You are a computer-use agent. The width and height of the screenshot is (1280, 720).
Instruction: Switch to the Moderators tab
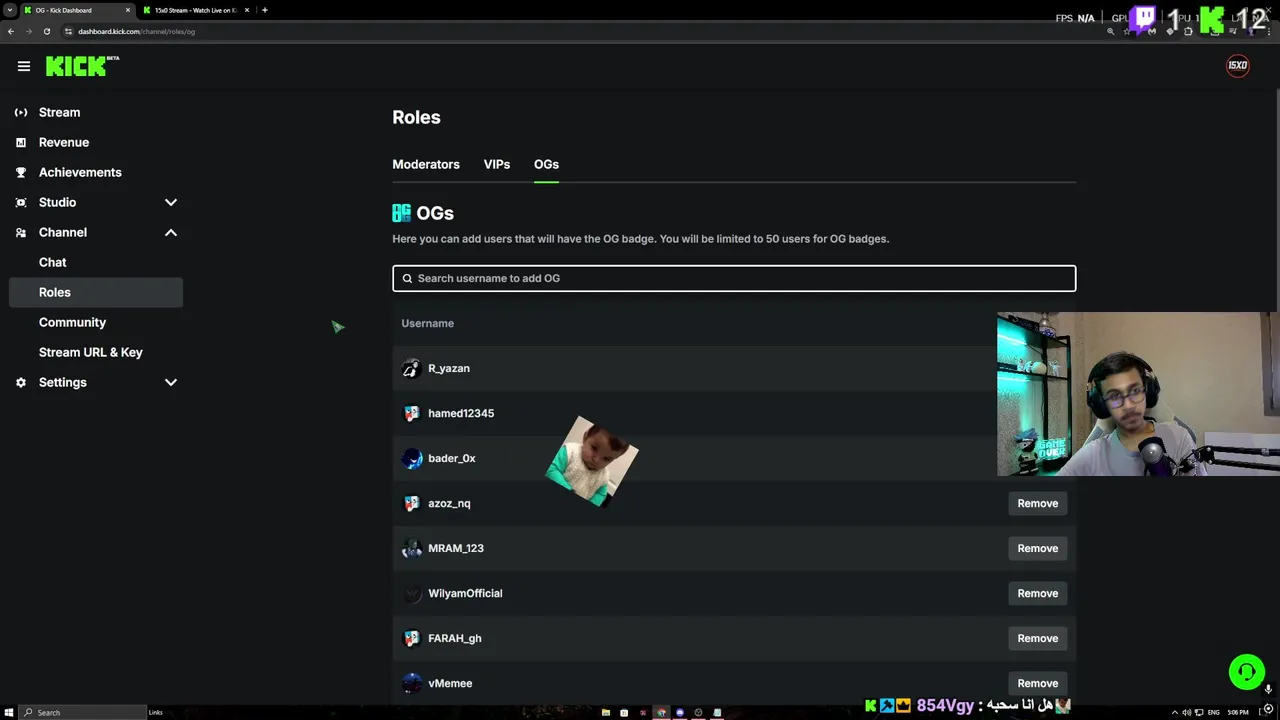point(426,164)
